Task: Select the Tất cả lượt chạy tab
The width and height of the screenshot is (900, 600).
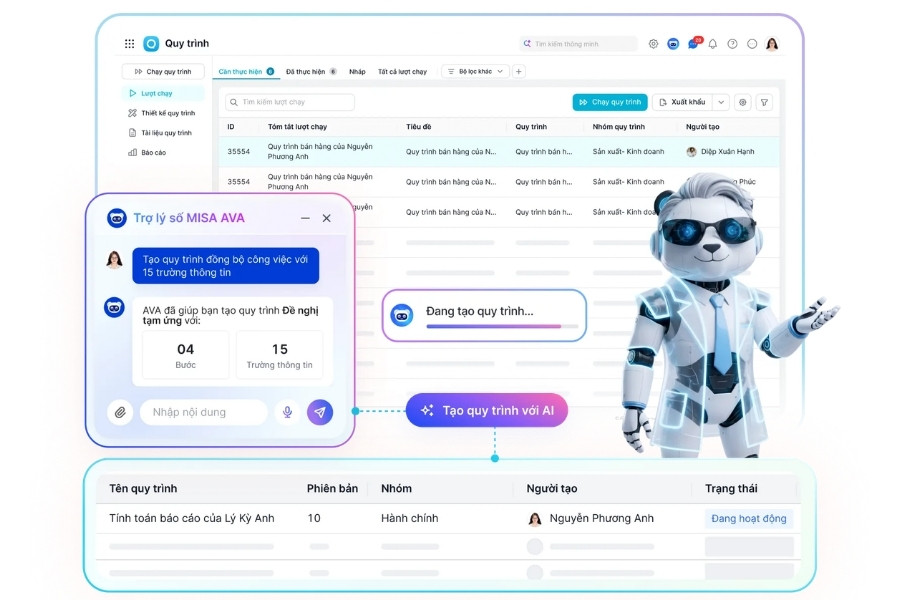Action: pyautogui.click(x=402, y=72)
